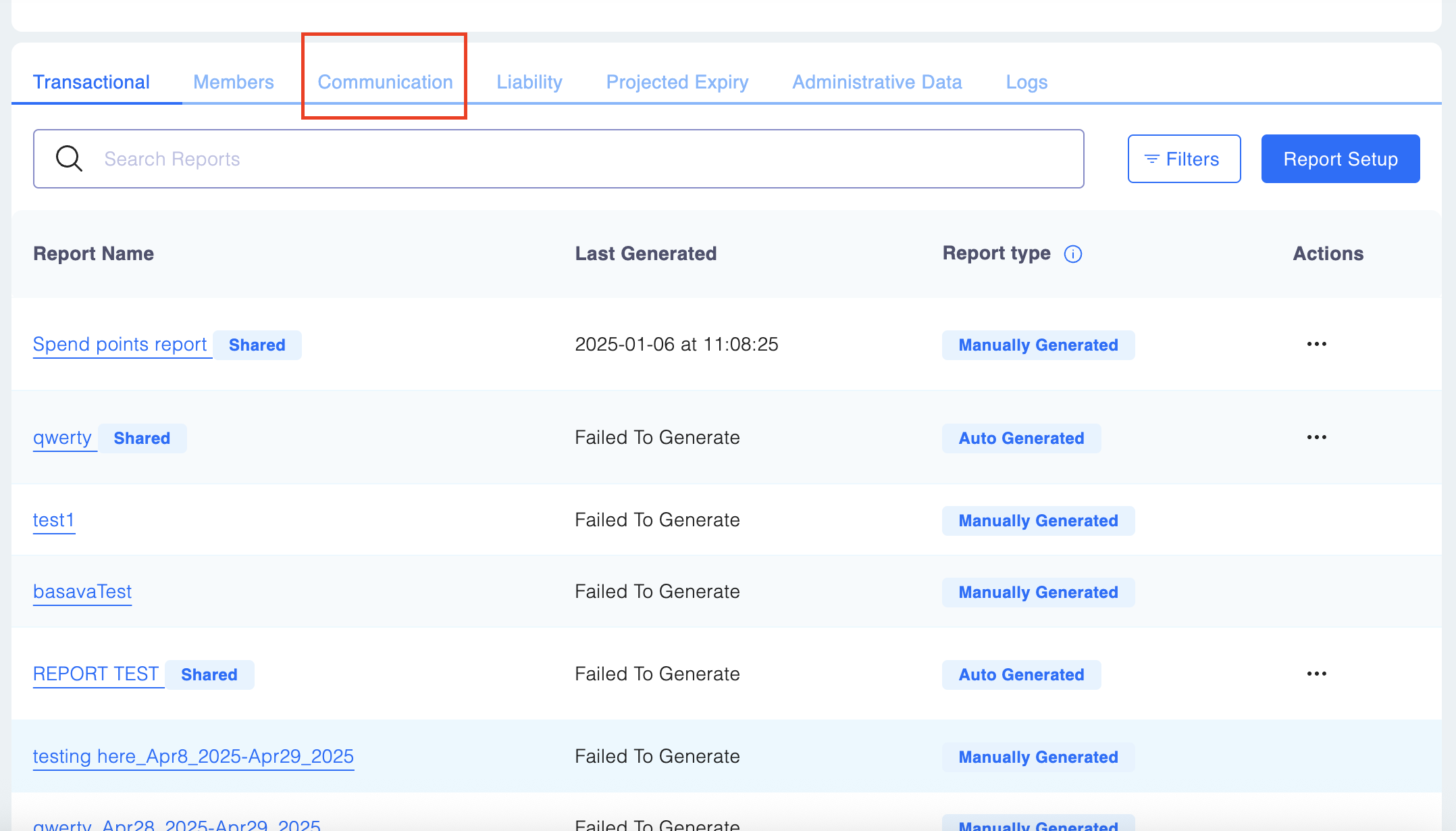Click Shared badge next to qwerty
The width and height of the screenshot is (1456, 831).
click(x=142, y=438)
